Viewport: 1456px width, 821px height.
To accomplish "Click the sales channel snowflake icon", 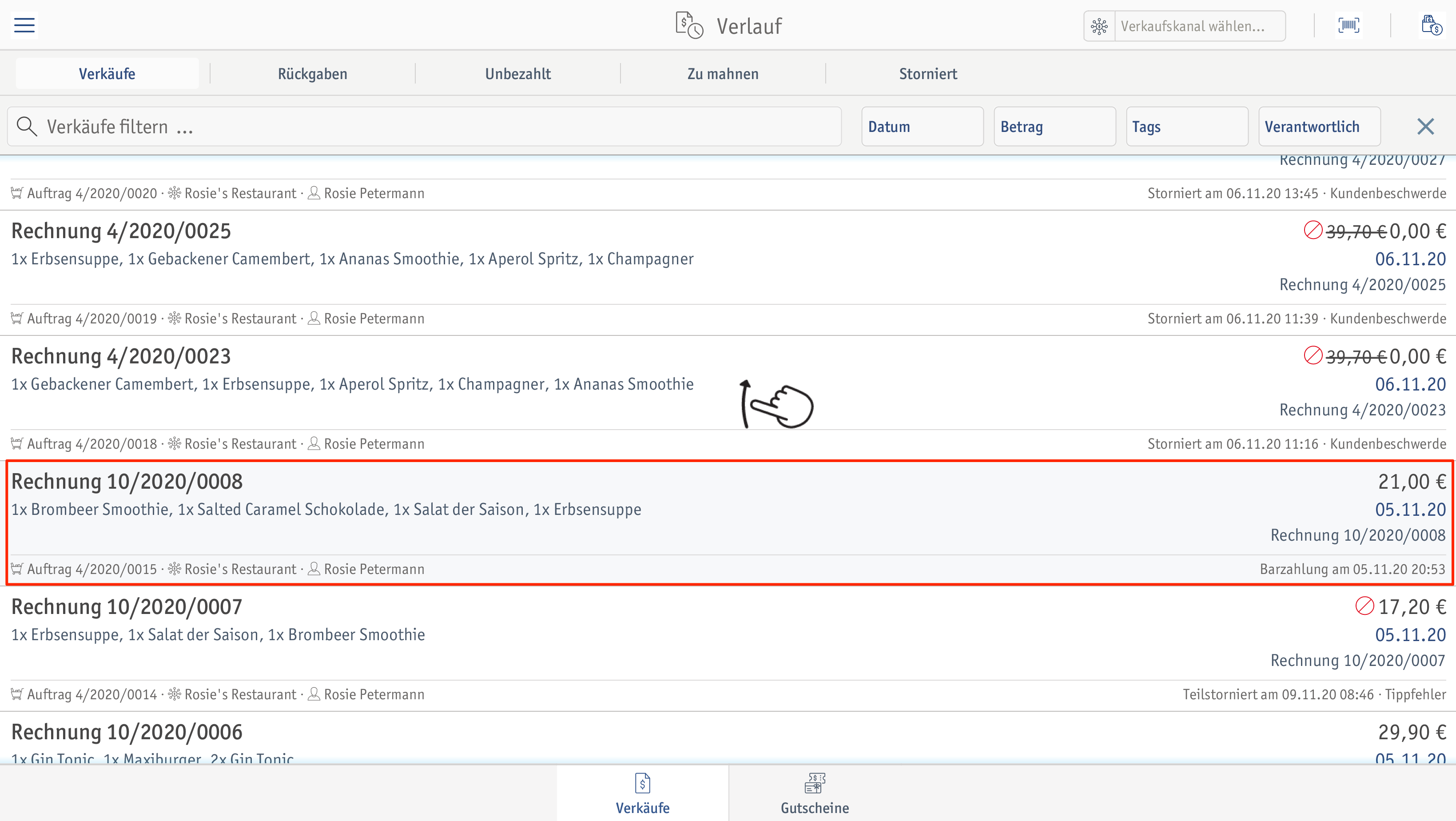I will click(x=1099, y=26).
